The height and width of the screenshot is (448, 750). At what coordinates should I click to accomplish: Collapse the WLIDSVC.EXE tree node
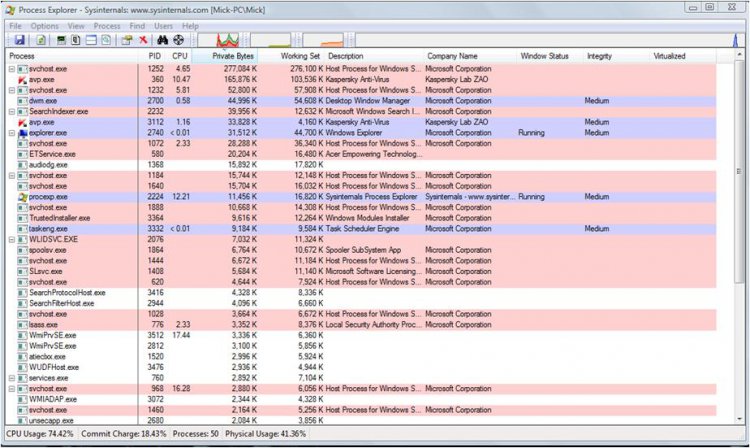pos(12,240)
